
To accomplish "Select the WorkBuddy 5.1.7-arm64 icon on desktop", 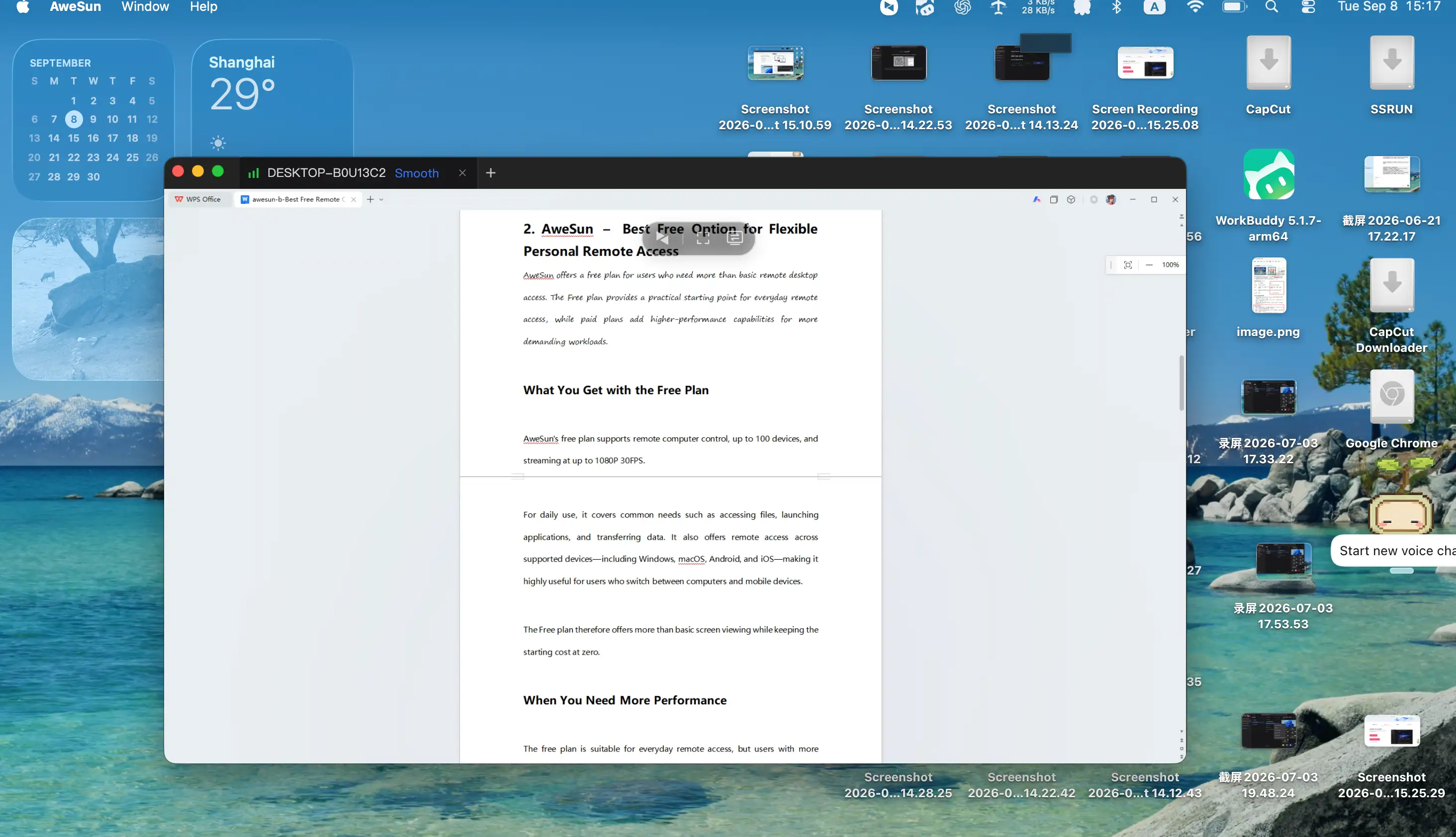I will pyautogui.click(x=1269, y=175).
